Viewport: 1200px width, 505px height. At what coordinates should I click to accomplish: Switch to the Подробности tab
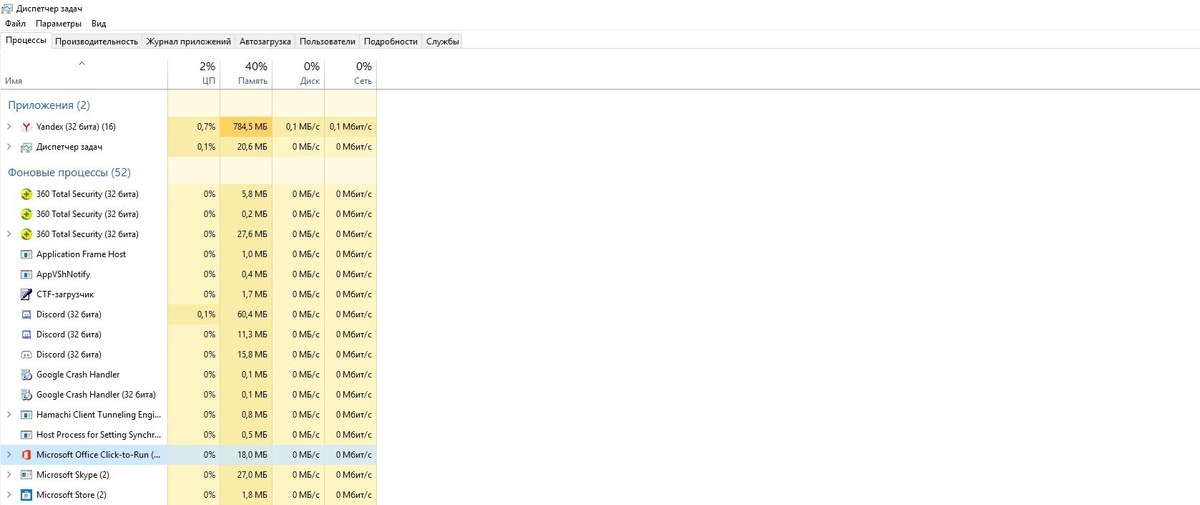tap(391, 42)
